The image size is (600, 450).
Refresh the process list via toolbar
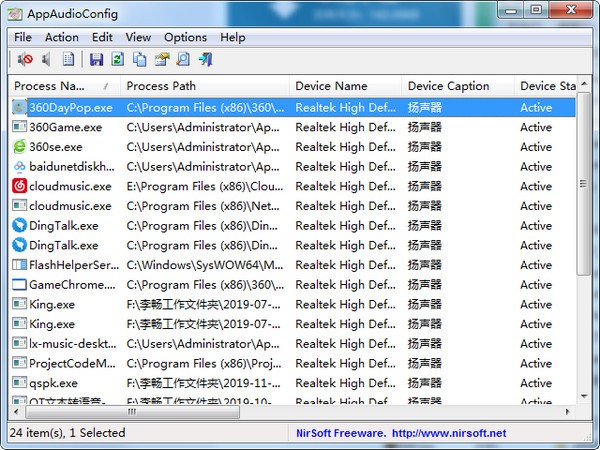tap(118, 60)
